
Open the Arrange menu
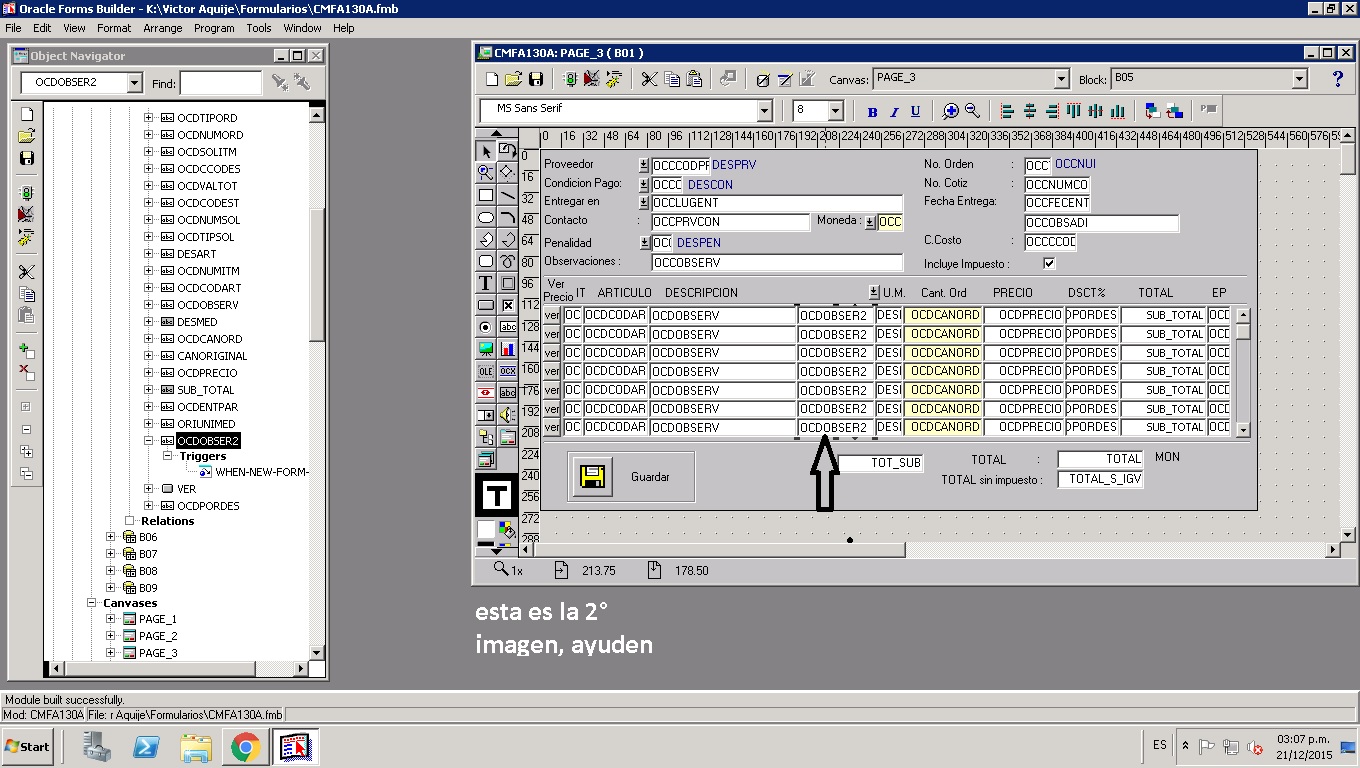click(x=163, y=28)
